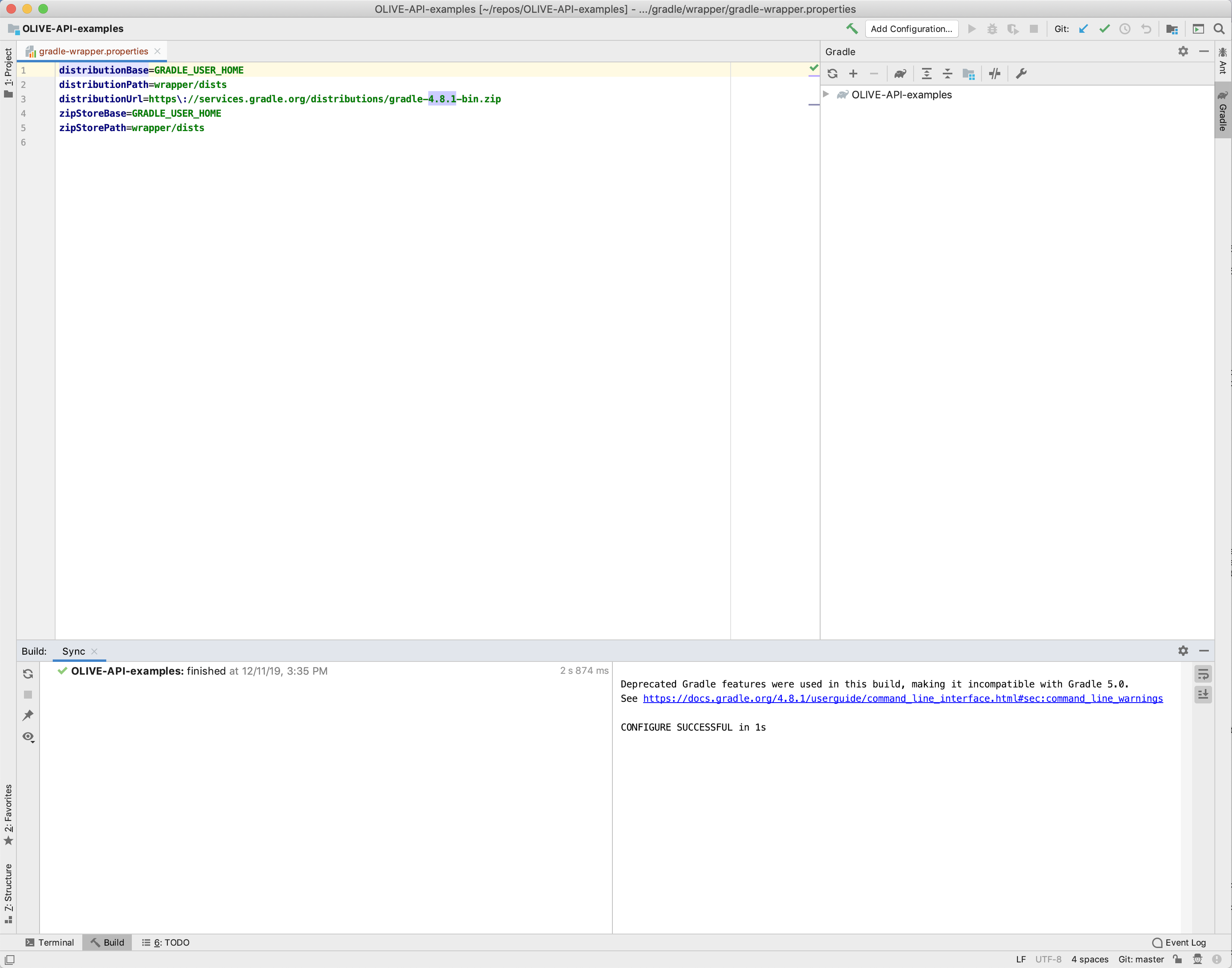Execute Gradle task elephant icon
This screenshot has height=968, width=1232.
[x=900, y=74]
